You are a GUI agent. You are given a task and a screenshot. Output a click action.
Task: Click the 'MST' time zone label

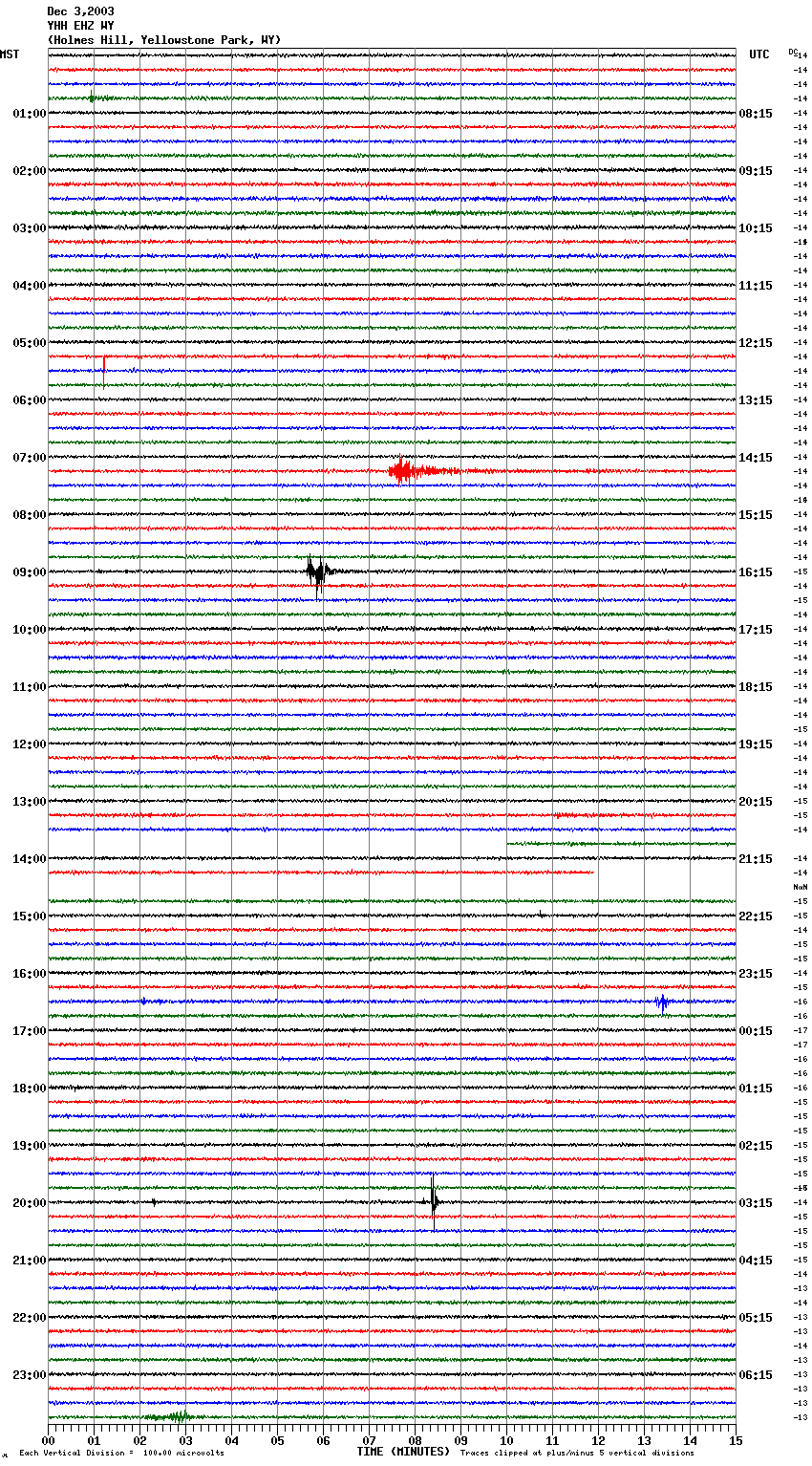(x=10, y=54)
